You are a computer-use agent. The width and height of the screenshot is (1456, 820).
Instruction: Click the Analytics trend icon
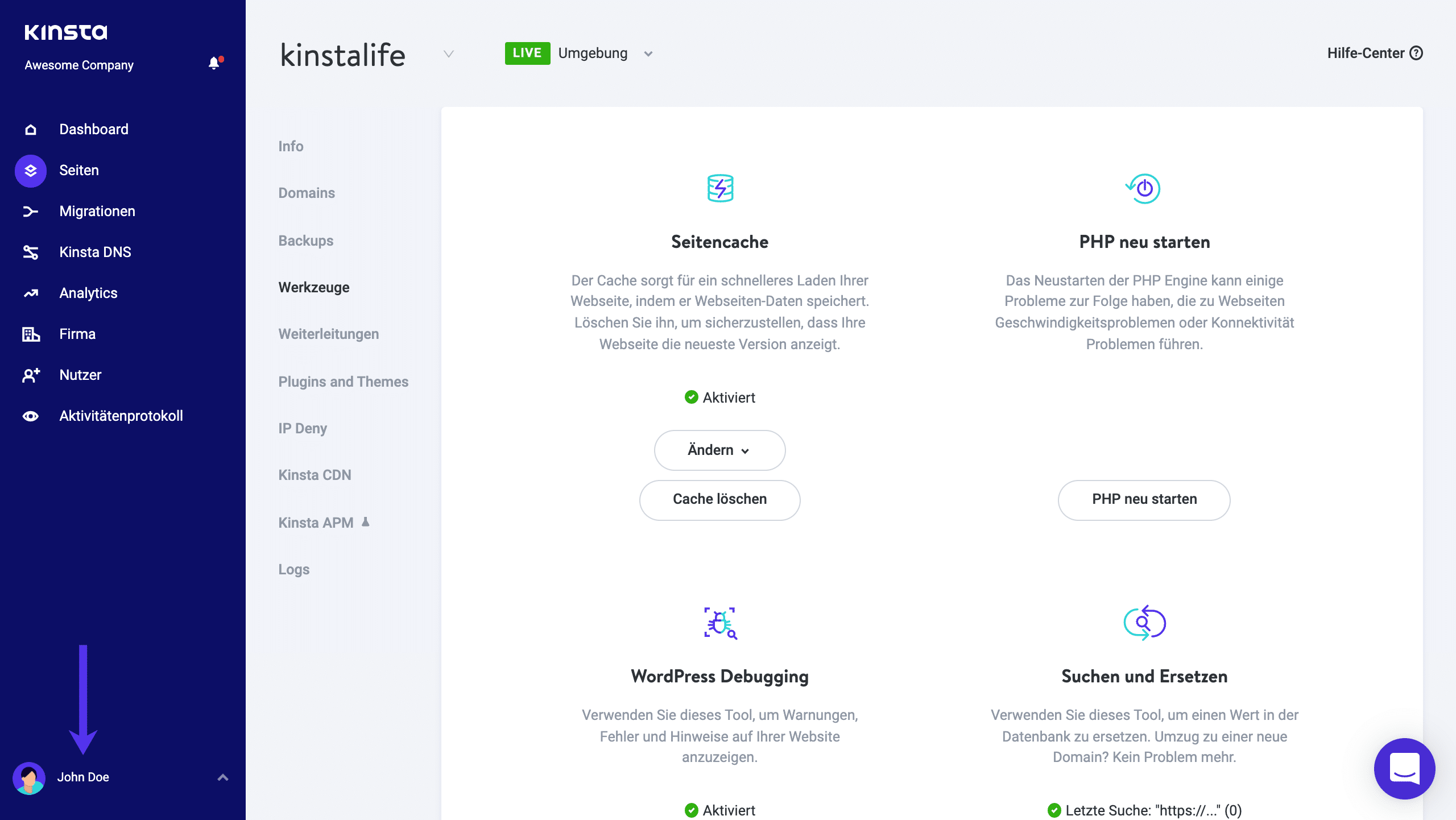tap(31, 293)
